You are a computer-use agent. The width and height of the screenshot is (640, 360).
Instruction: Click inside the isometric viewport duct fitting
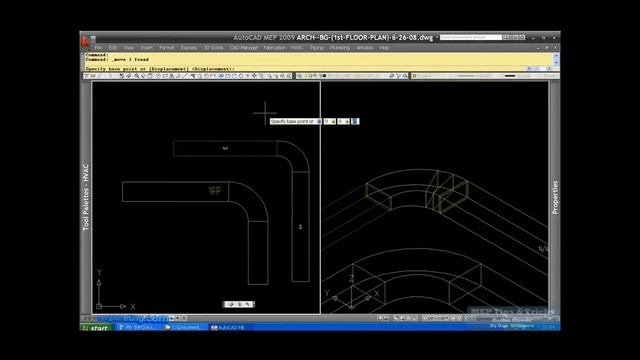pos(416,192)
